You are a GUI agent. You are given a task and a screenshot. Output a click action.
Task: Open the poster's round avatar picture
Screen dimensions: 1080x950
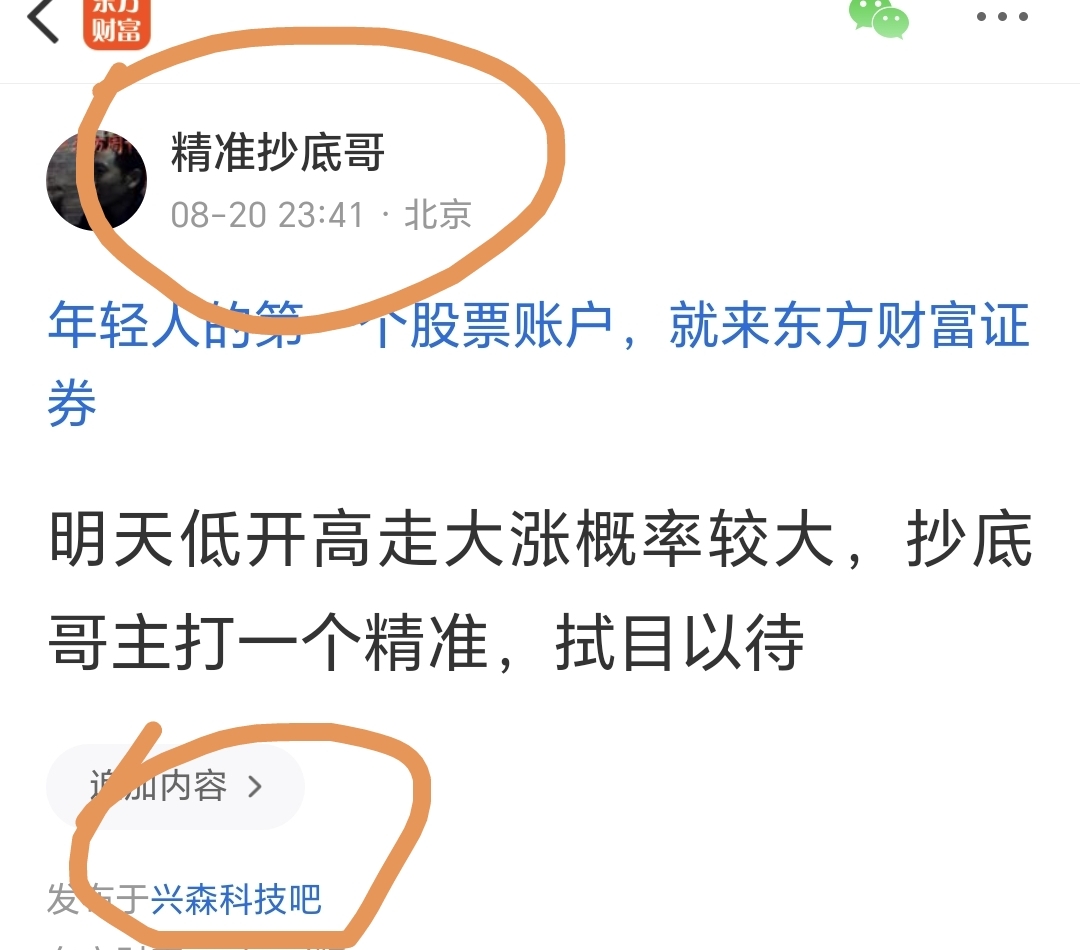(96, 180)
